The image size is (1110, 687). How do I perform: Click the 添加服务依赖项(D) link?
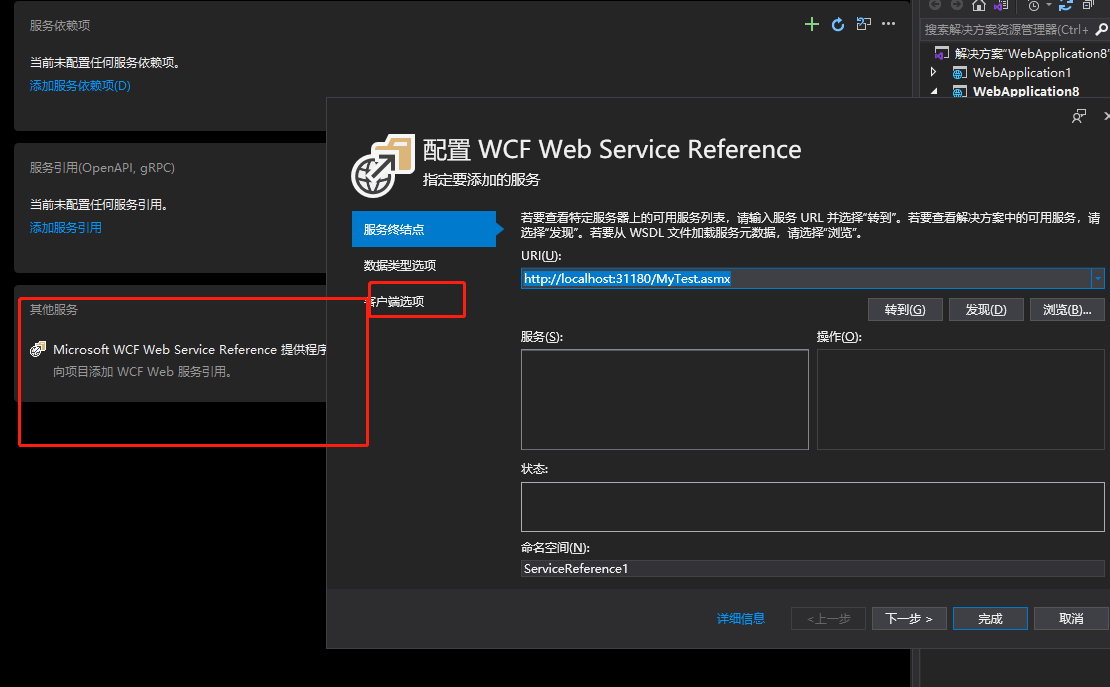pyautogui.click(x=80, y=86)
